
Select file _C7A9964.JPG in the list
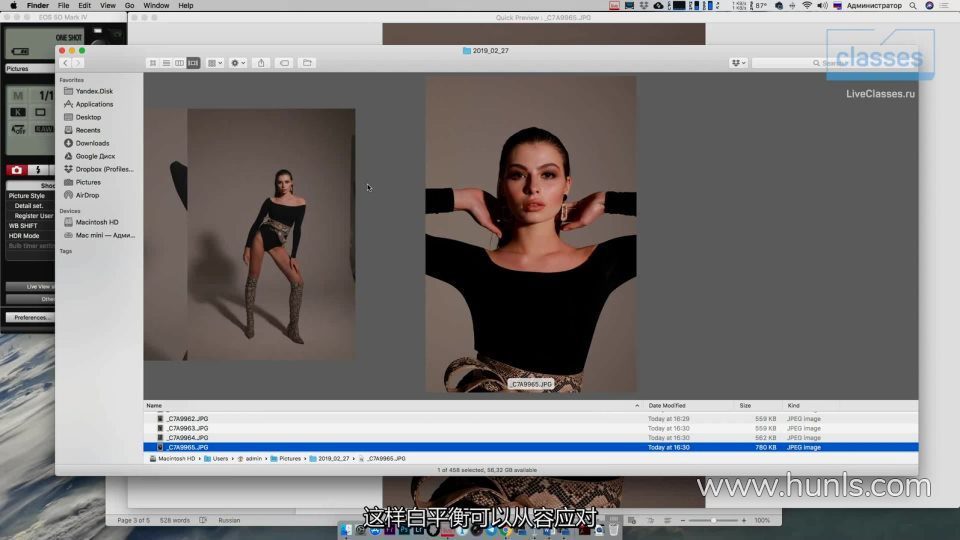pos(531,438)
